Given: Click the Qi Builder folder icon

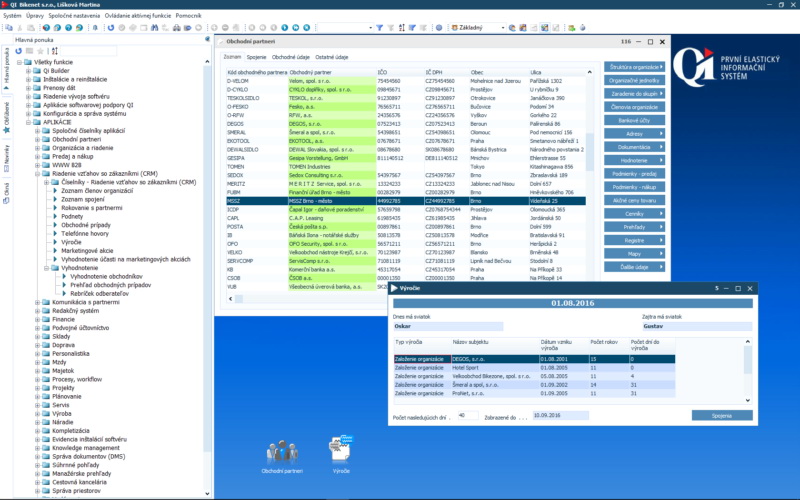Looking at the screenshot, I should pyautogui.click(x=37, y=71).
